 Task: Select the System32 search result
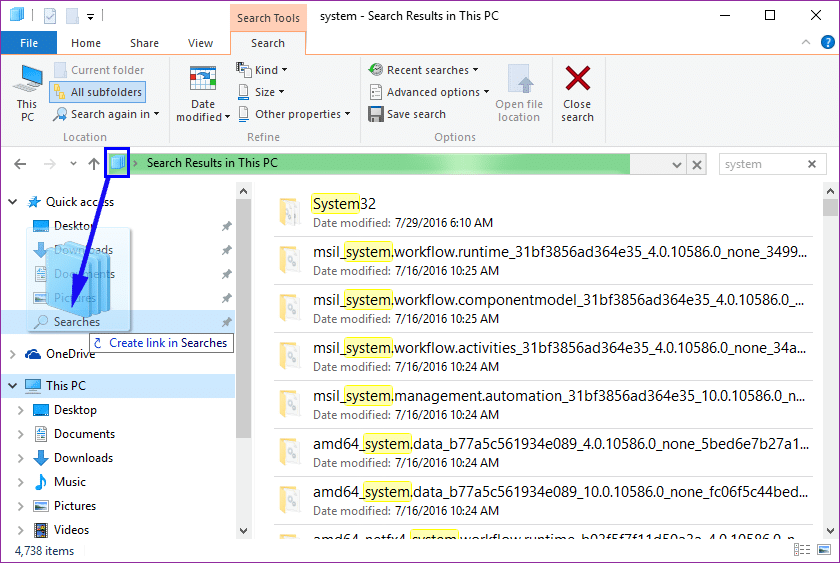pyautogui.click(x=543, y=212)
